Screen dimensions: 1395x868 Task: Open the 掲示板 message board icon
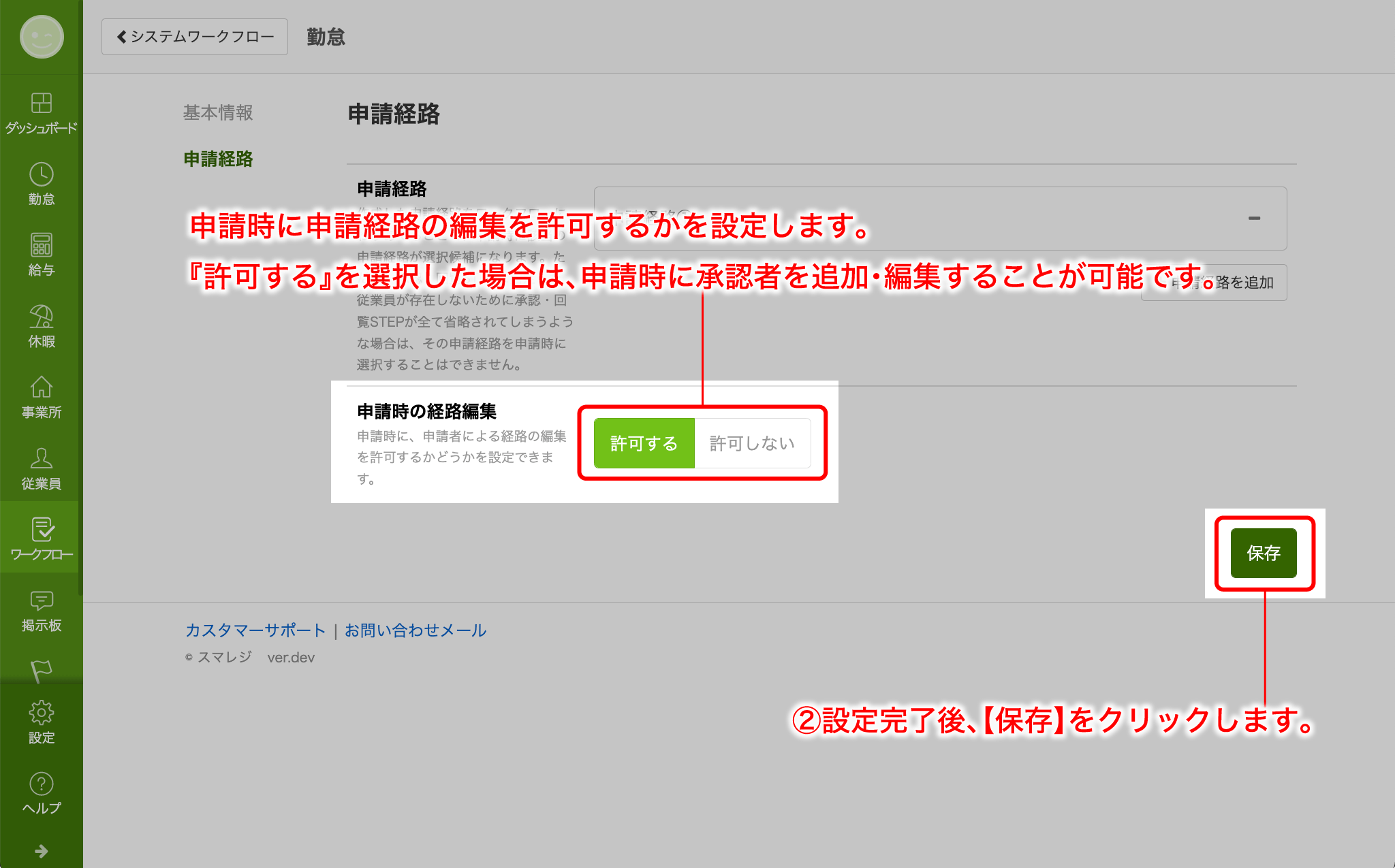[x=42, y=600]
